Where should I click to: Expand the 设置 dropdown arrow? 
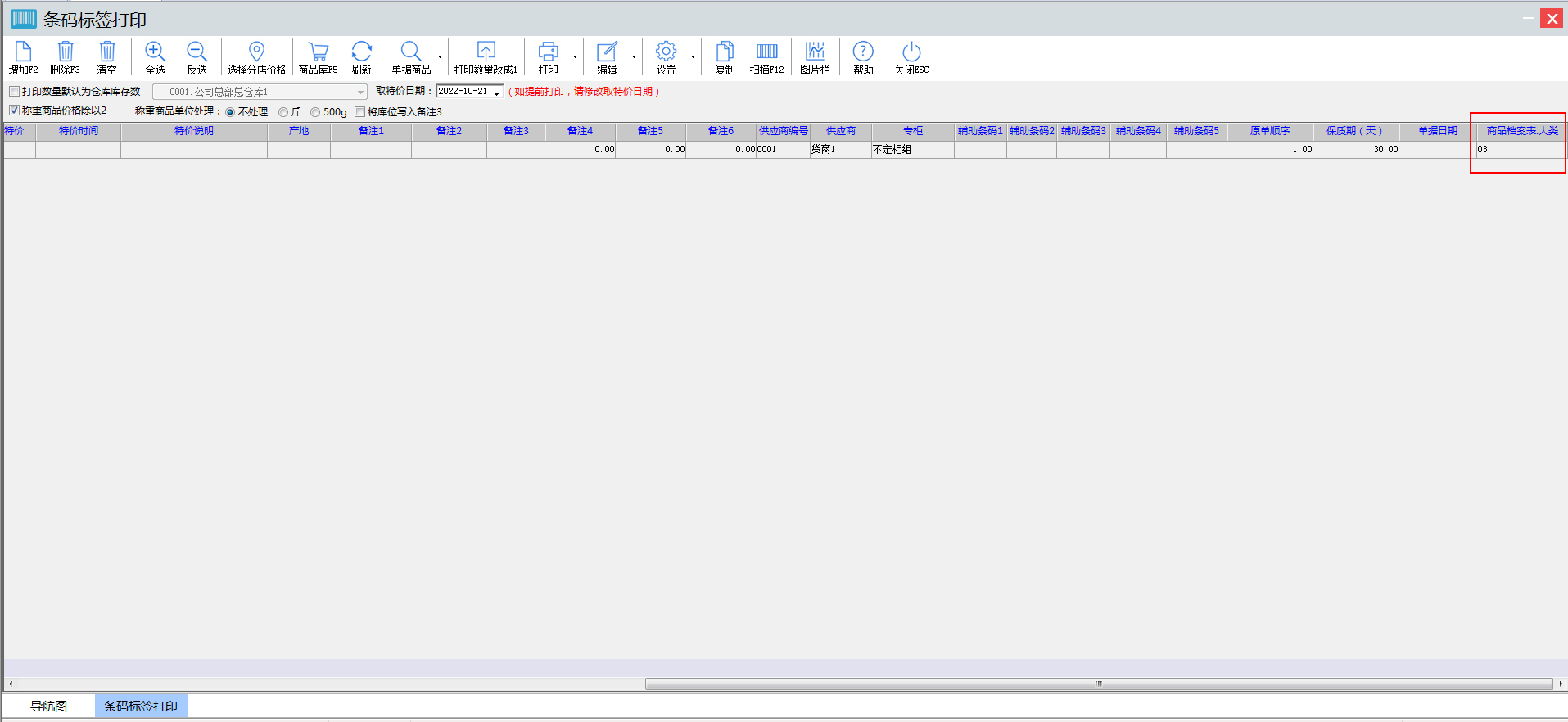click(693, 57)
